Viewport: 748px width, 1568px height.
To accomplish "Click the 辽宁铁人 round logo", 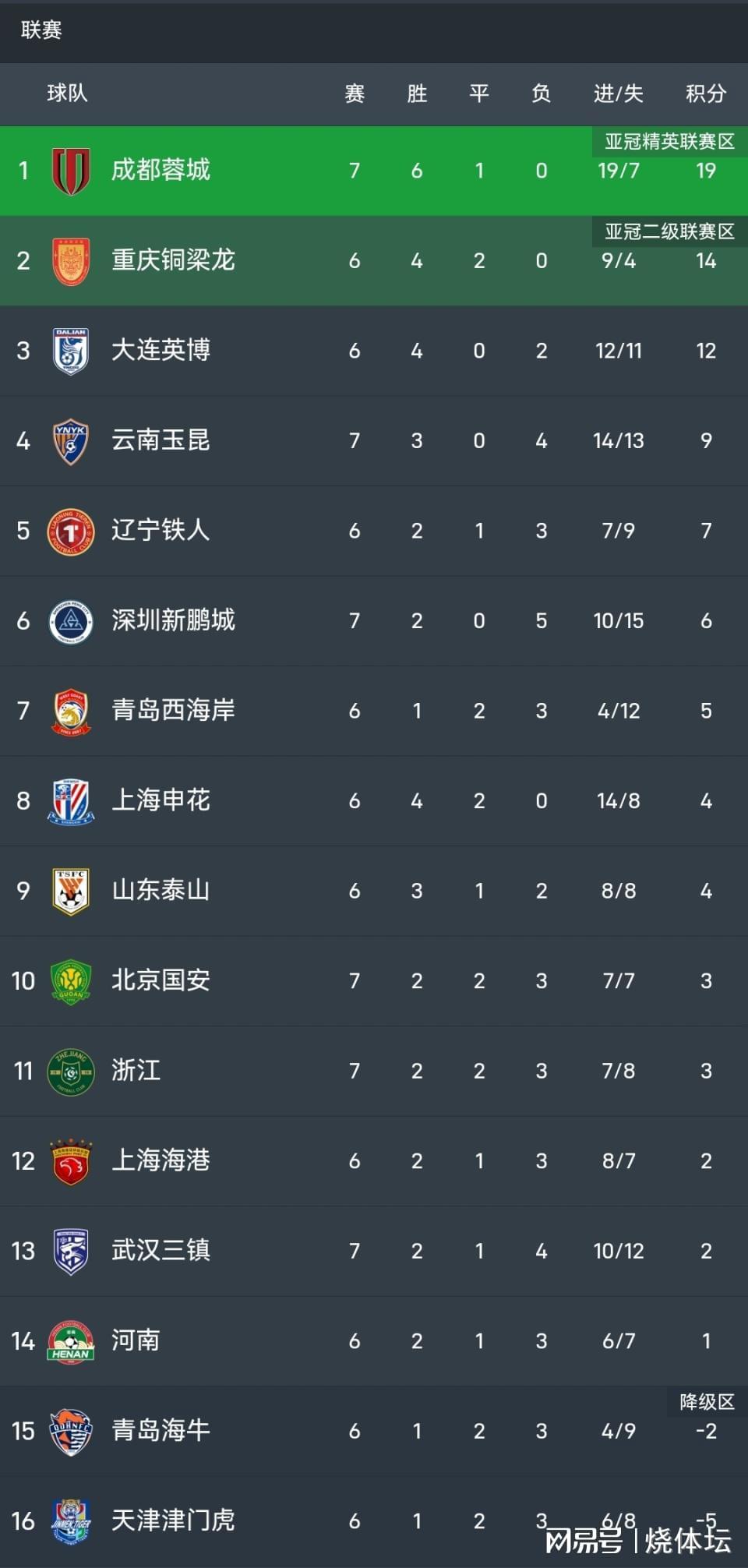I will tap(71, 531).
